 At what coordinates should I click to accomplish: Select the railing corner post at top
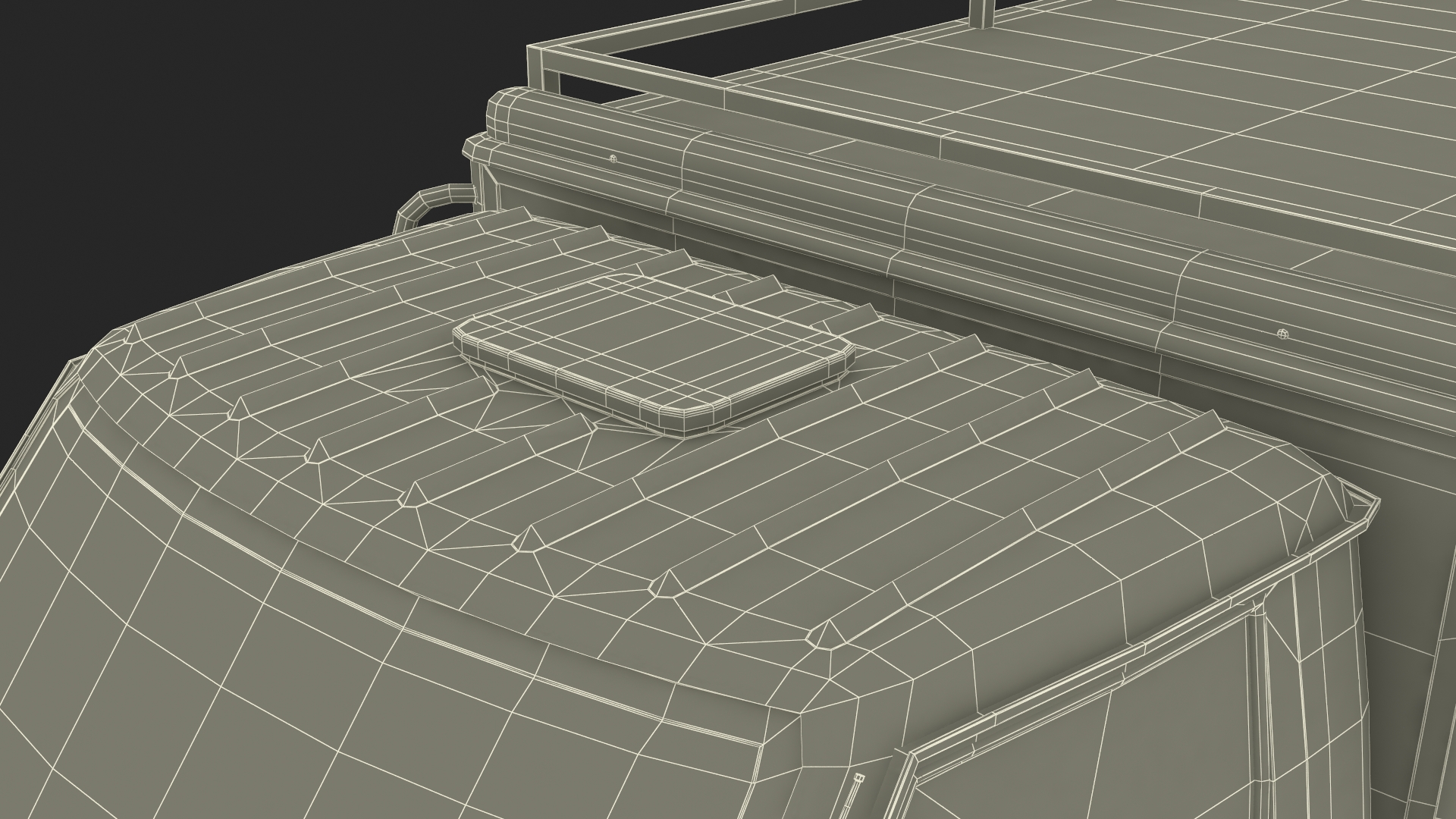click(536, 65)
